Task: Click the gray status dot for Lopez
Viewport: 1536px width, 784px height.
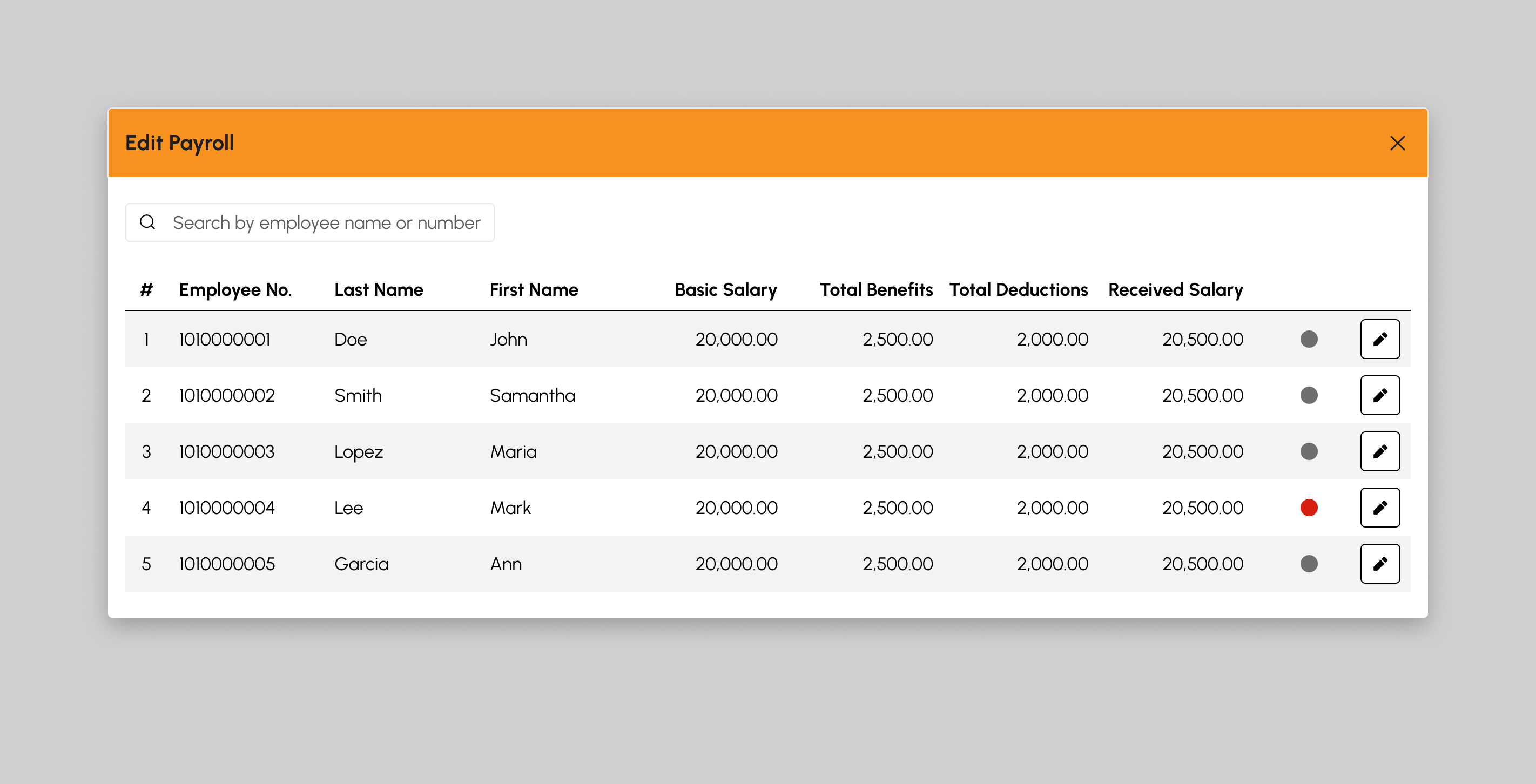Action: click(1309, 451)
